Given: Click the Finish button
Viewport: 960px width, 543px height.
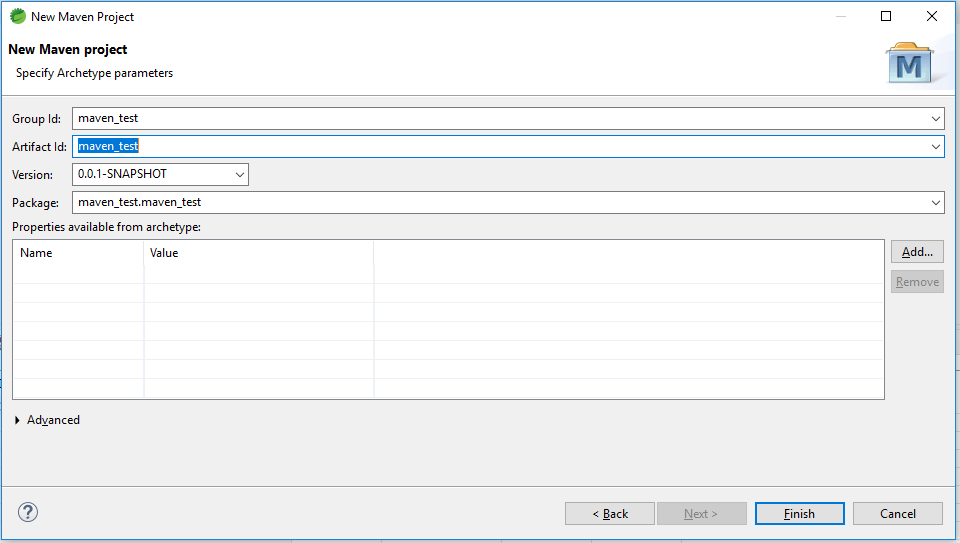Looking at the screenshot, I should tap(800, 514).
